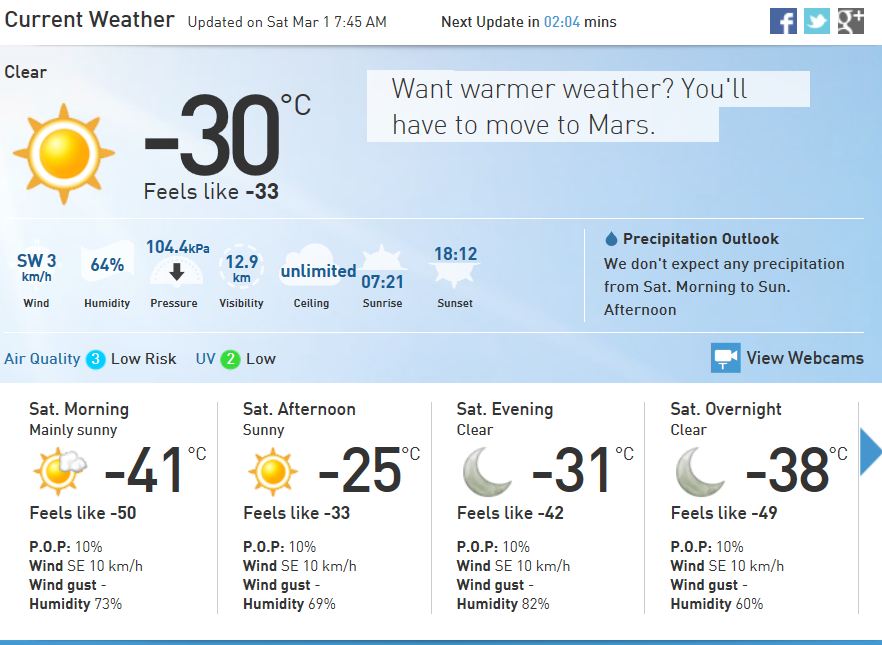882x645 pixels.
Task: Click the large sun weather icon
Action: [63, 154]
